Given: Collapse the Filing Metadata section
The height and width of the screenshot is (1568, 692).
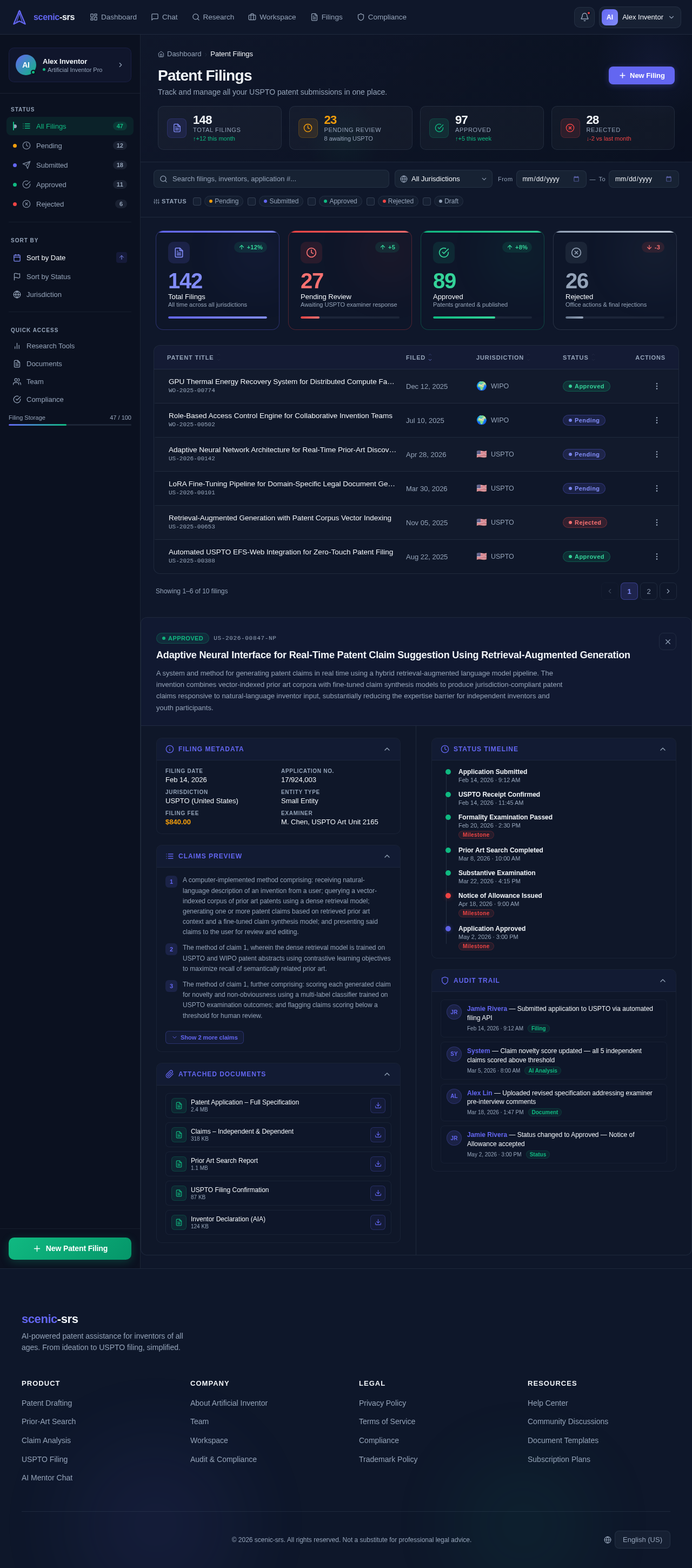Looking at the screenshot, I should click(x=387, y=749).
